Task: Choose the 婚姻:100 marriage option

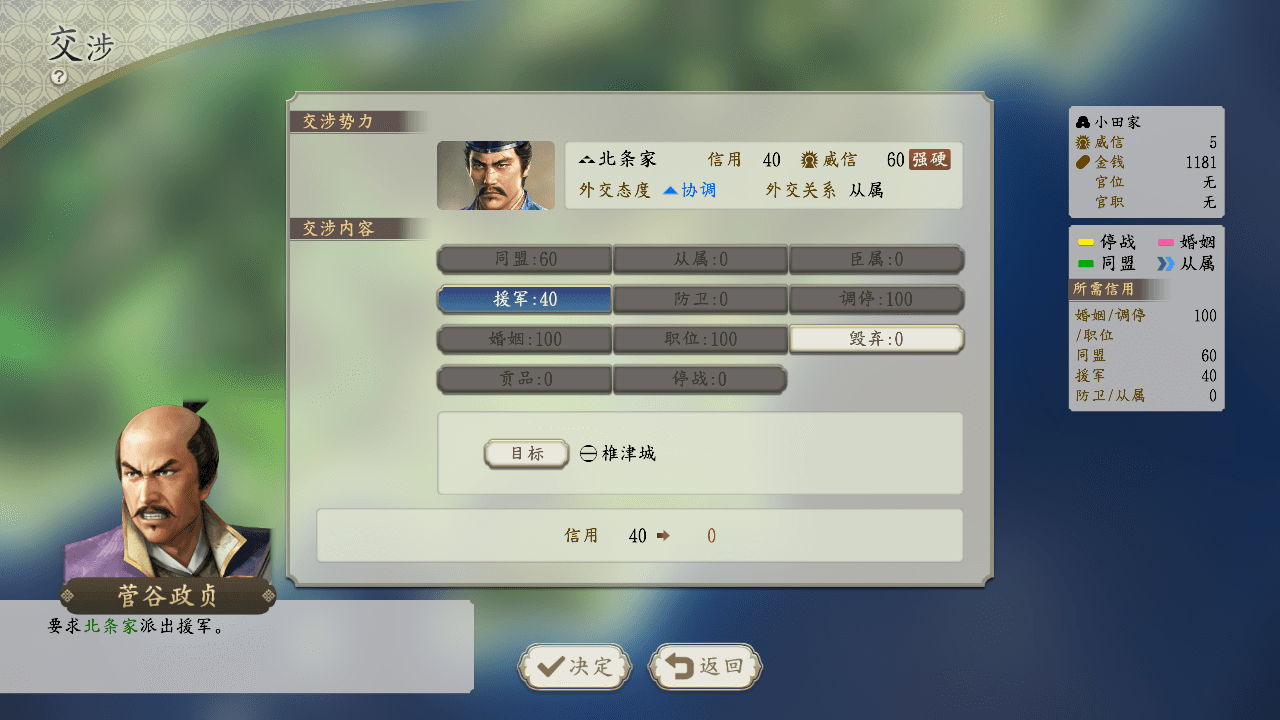Action: coord(525,339)
